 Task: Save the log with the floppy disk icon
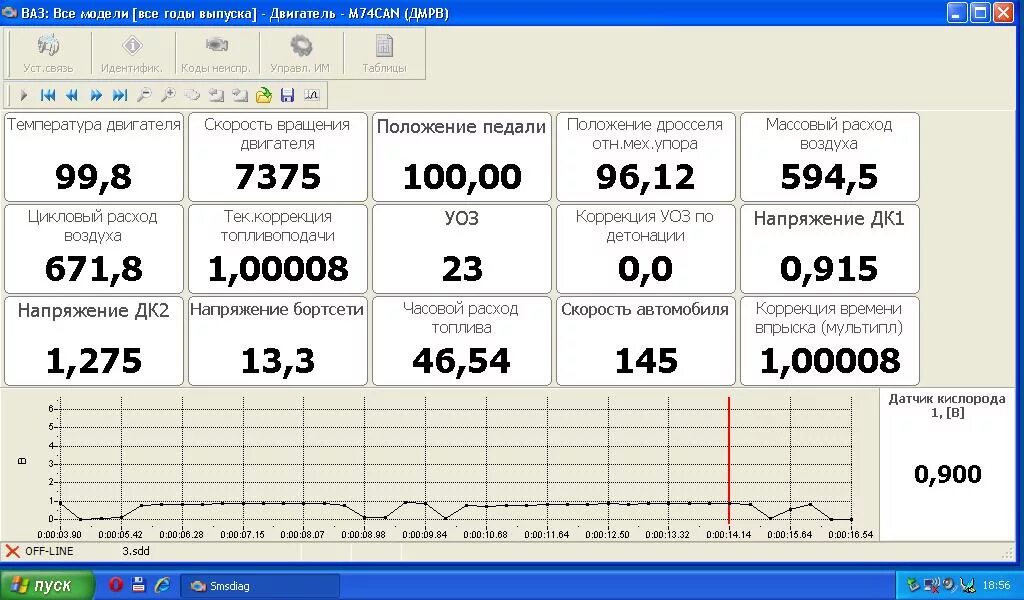coord(287,95)
